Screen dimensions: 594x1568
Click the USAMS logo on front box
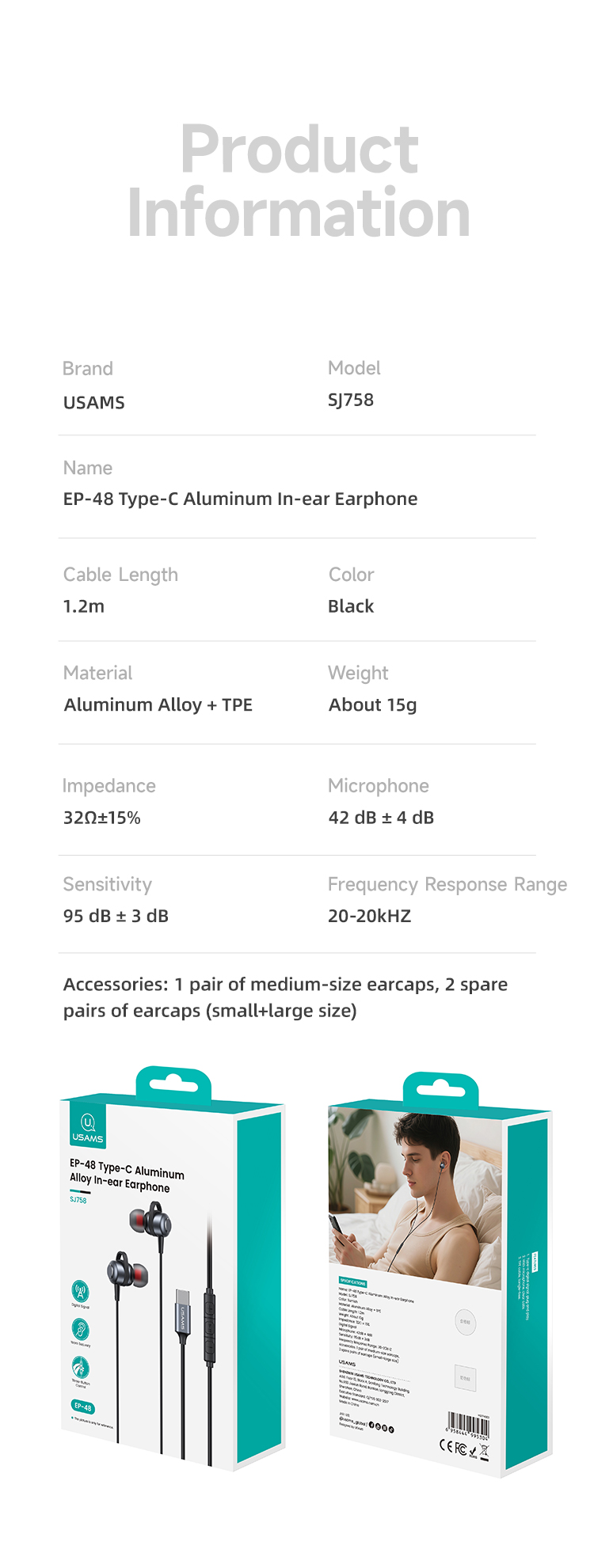coord(88,1127)
